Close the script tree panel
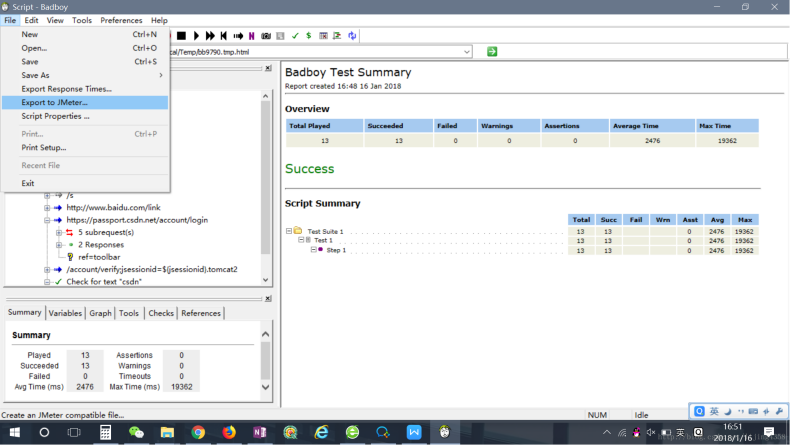The height and width of the screenshot is (445, 790). pyautogui.click(x=268, y=68)
